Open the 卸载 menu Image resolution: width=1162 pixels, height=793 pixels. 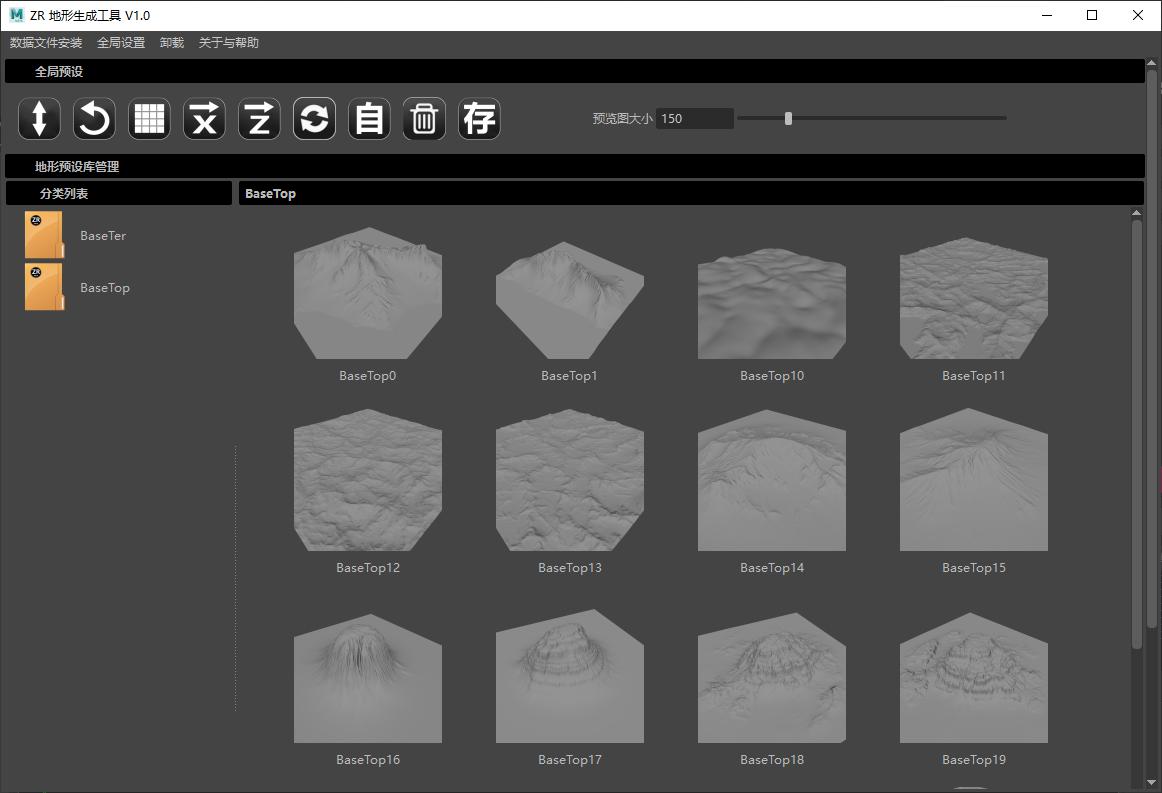tap(172, 43)
